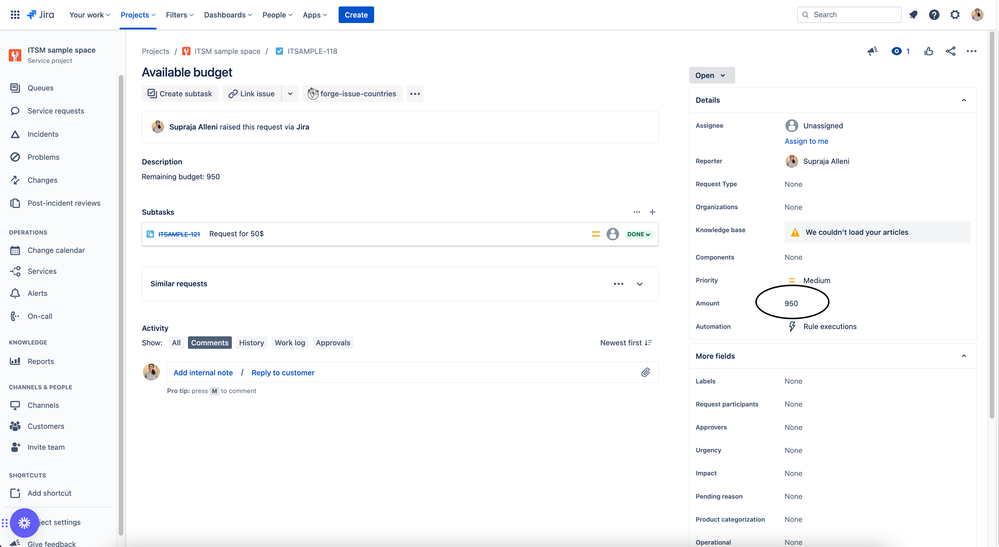Go to Jira home via logo

41,15
